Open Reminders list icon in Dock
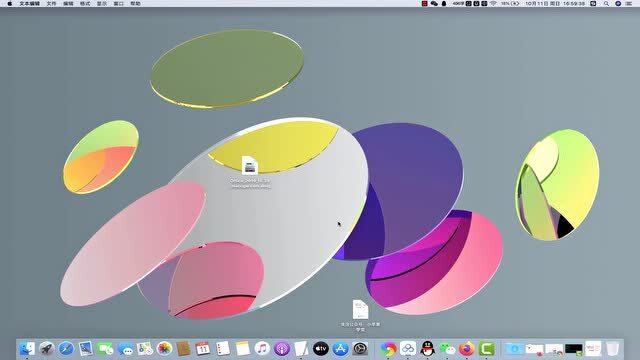 point(223,349)
